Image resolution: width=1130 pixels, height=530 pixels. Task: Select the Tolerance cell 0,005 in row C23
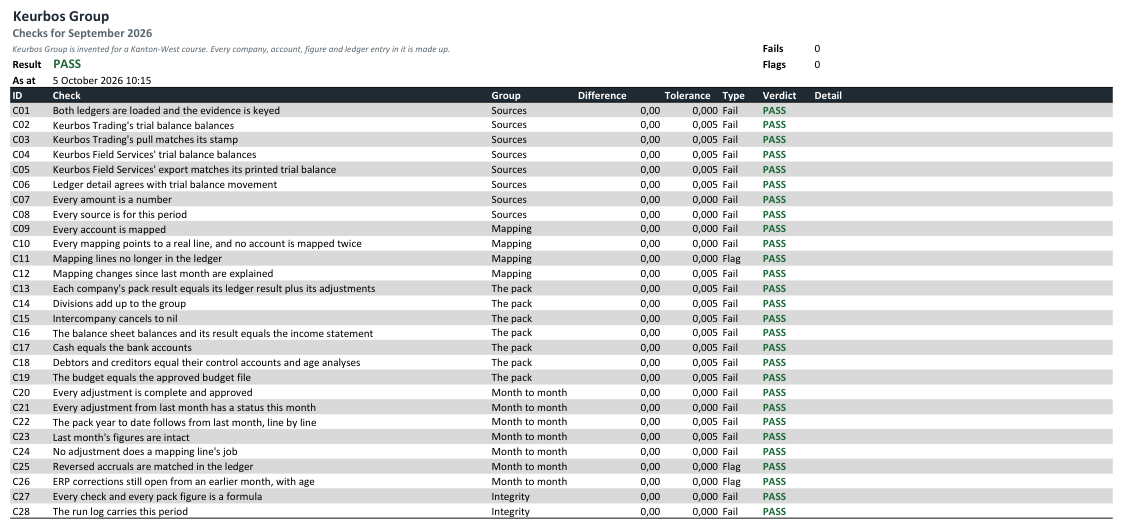tap(705, 437)
